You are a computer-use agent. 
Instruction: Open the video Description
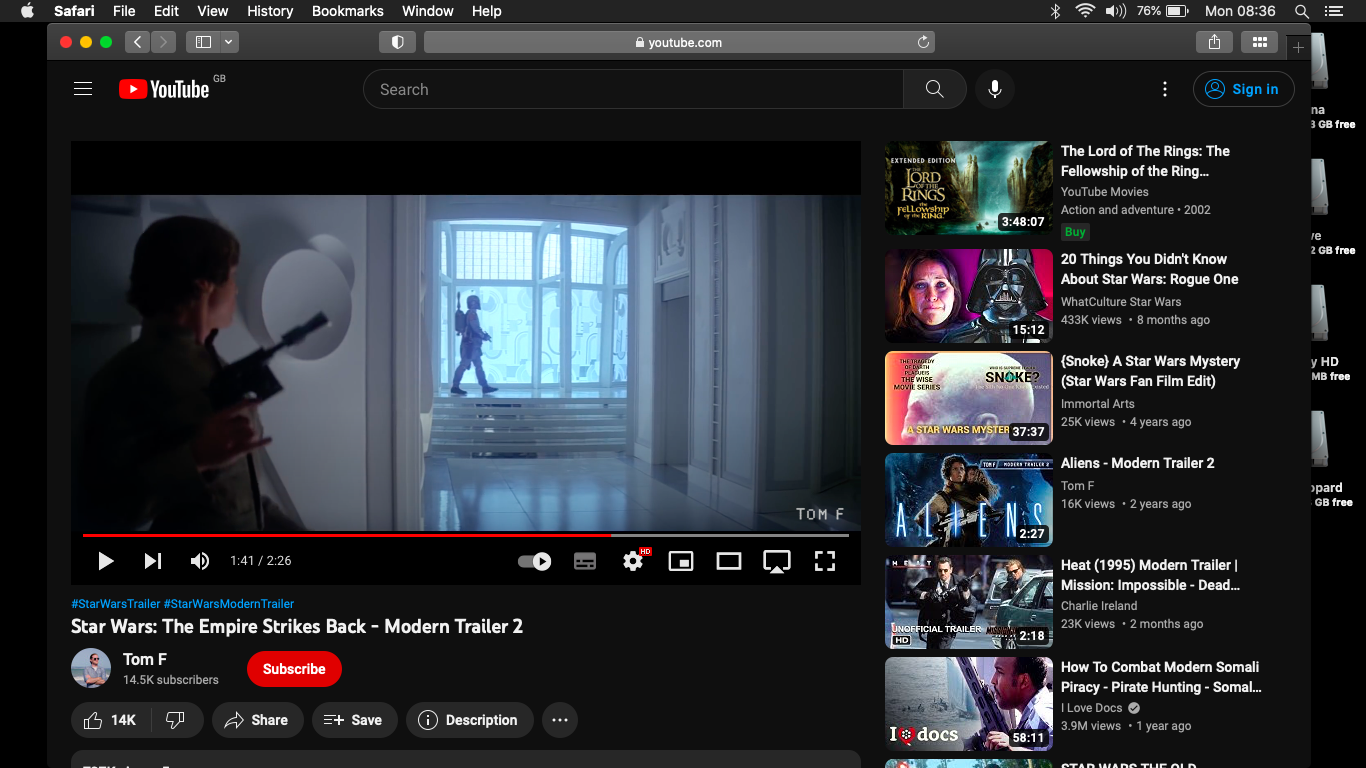coord(468,720)
